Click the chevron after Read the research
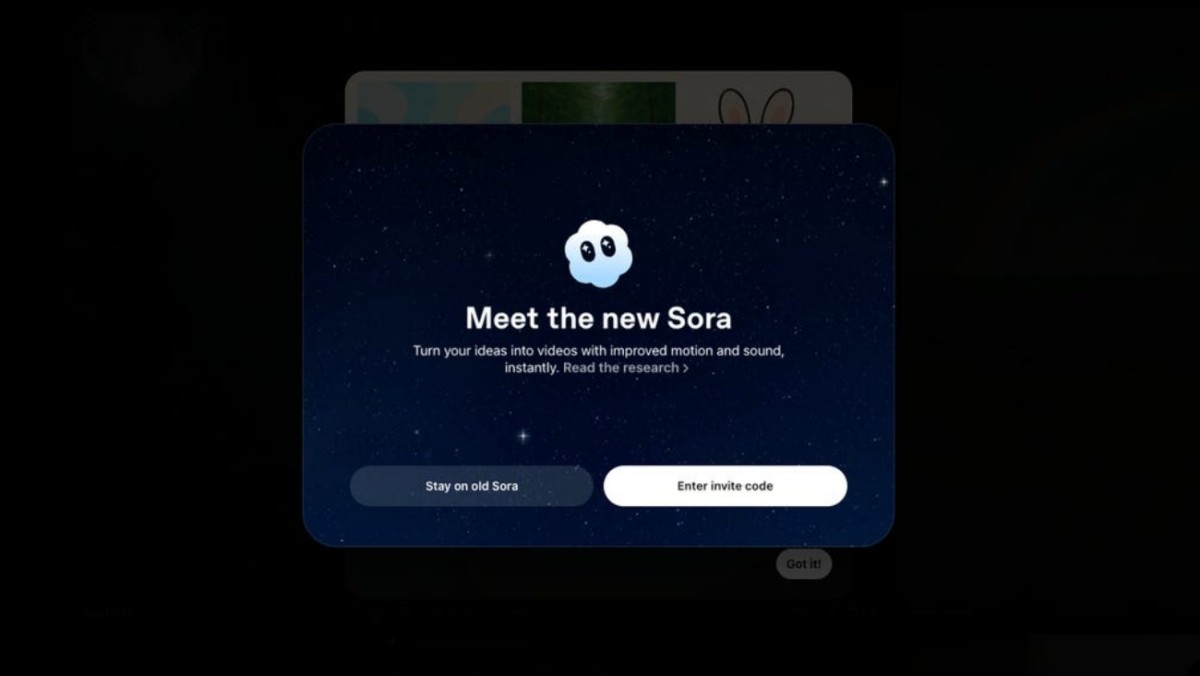 click(685, 369)
